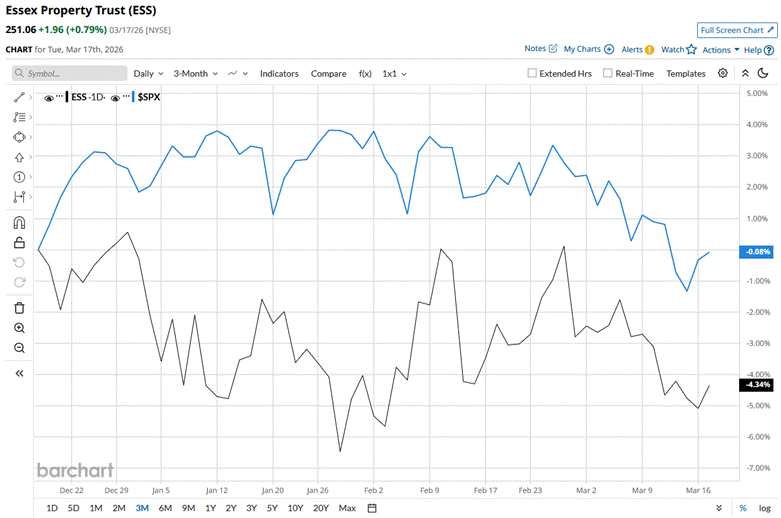Viewport: 781px width, 518px height.
Task: Enable the magnet snap tool
Action: pyautogui.click(x=19, y=222)
